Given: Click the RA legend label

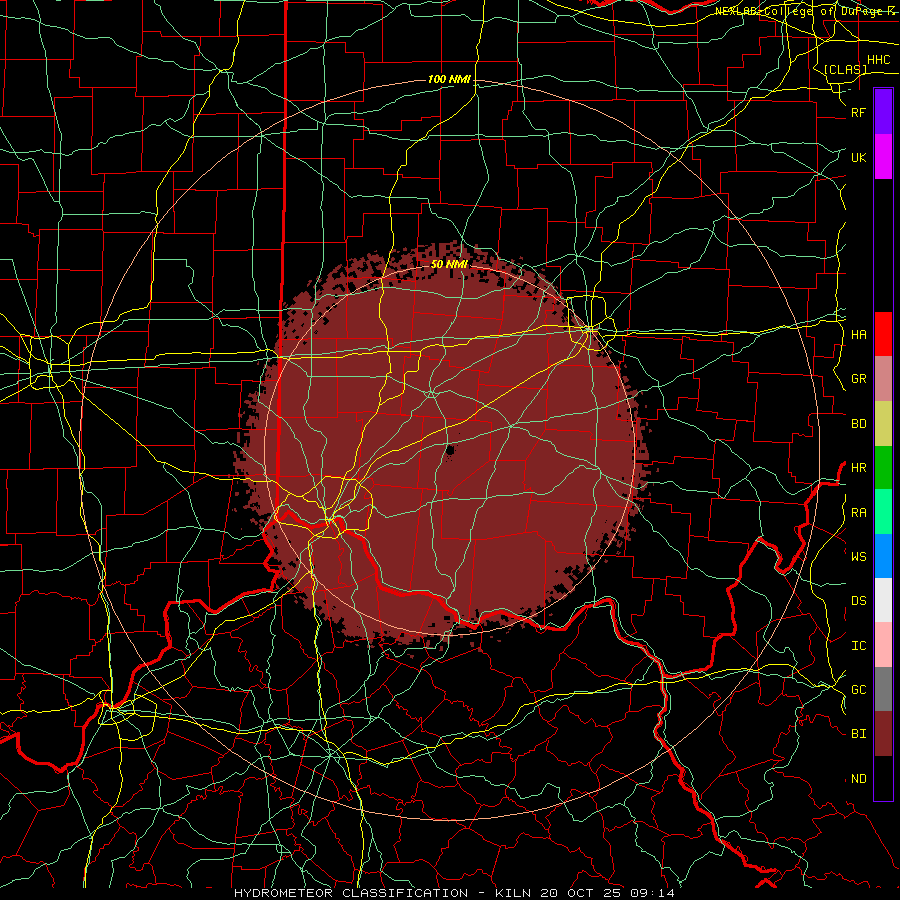Looking at the screenshot, I should (x=859, y=513).
